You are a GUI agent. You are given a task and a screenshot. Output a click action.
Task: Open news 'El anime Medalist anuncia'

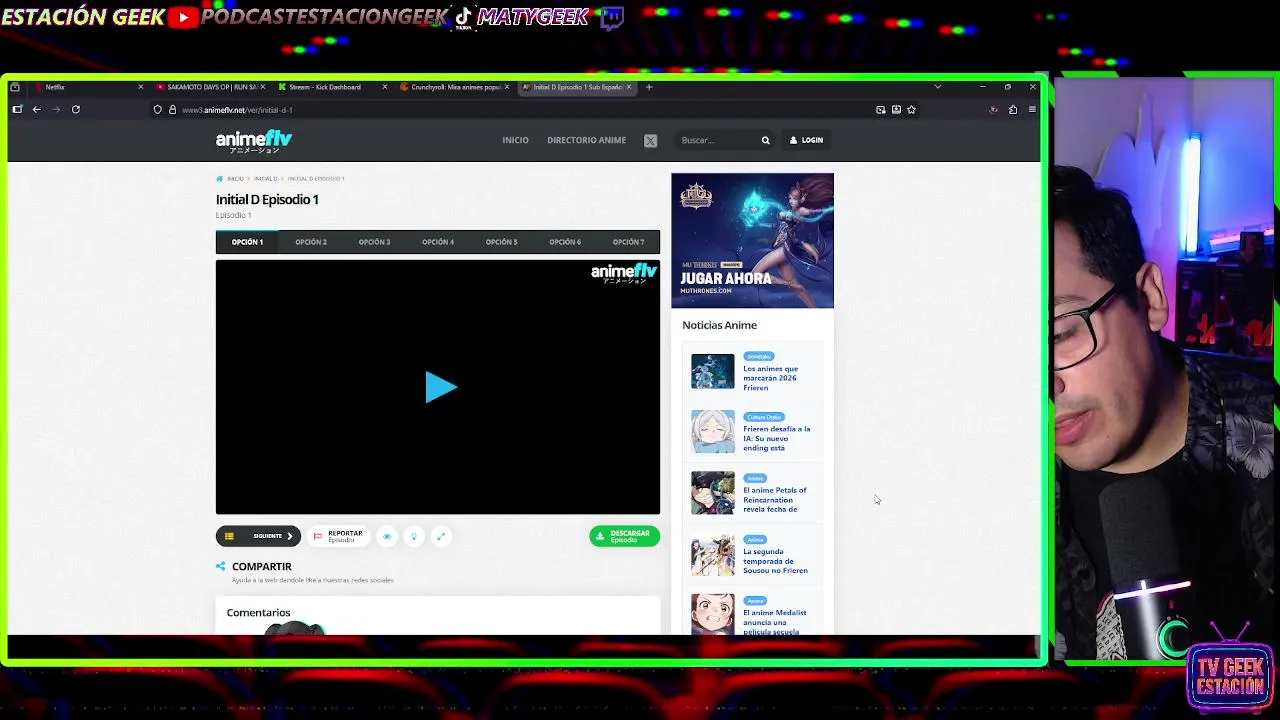(x=774, y=622)
